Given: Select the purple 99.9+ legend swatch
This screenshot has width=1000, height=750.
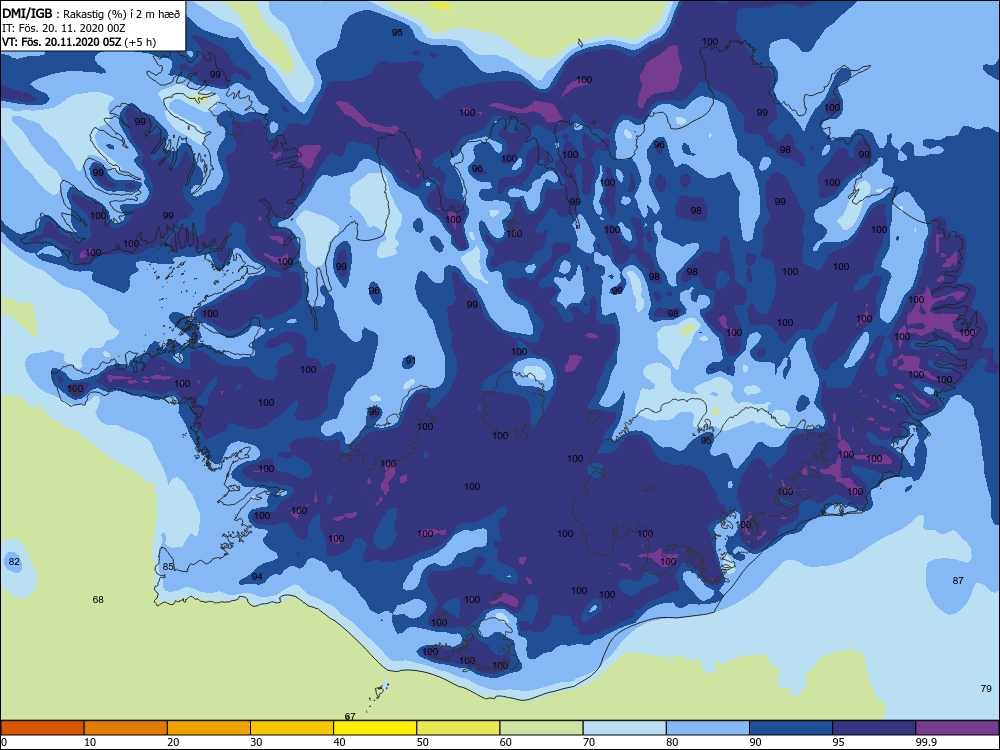Looking at the screenshot, I should coord(957,728).
